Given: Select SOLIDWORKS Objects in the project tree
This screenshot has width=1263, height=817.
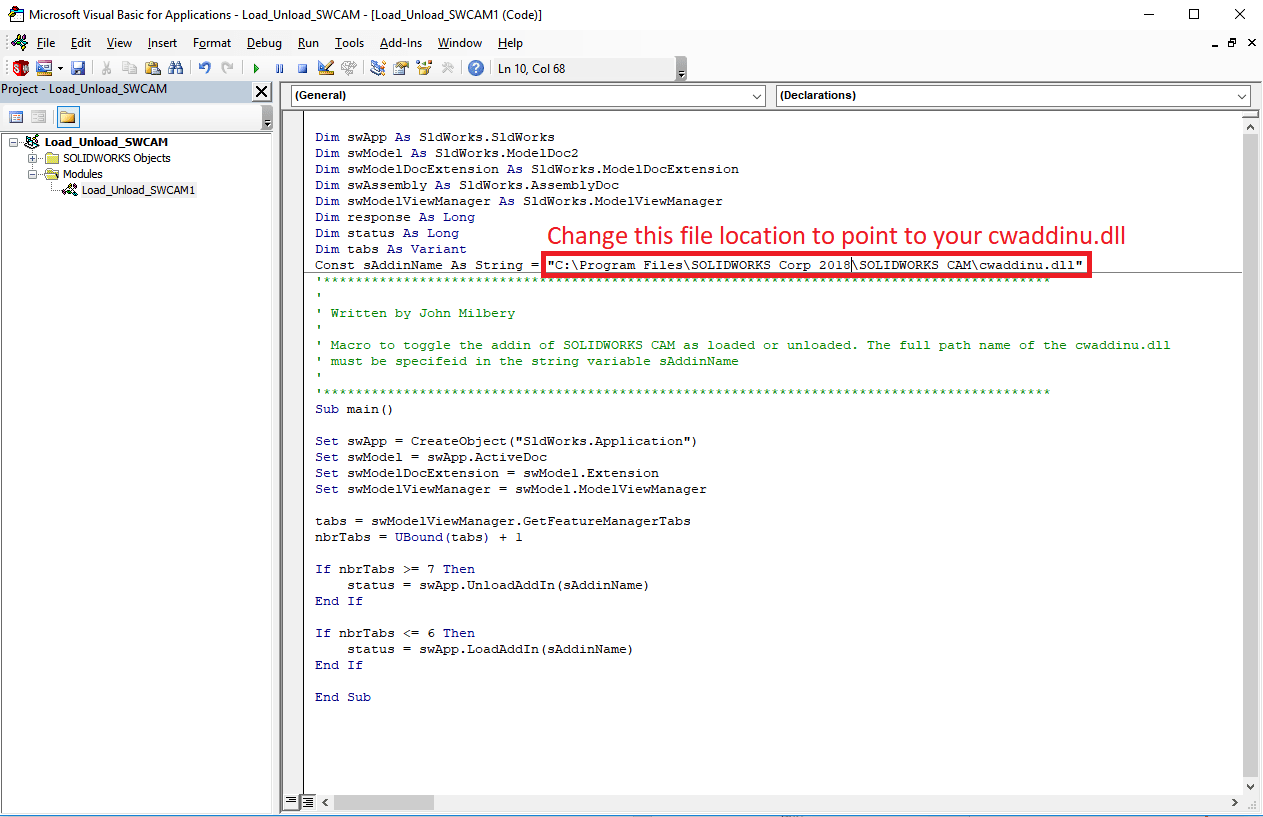Looking at the screenshot, I should tap(116, 158).
